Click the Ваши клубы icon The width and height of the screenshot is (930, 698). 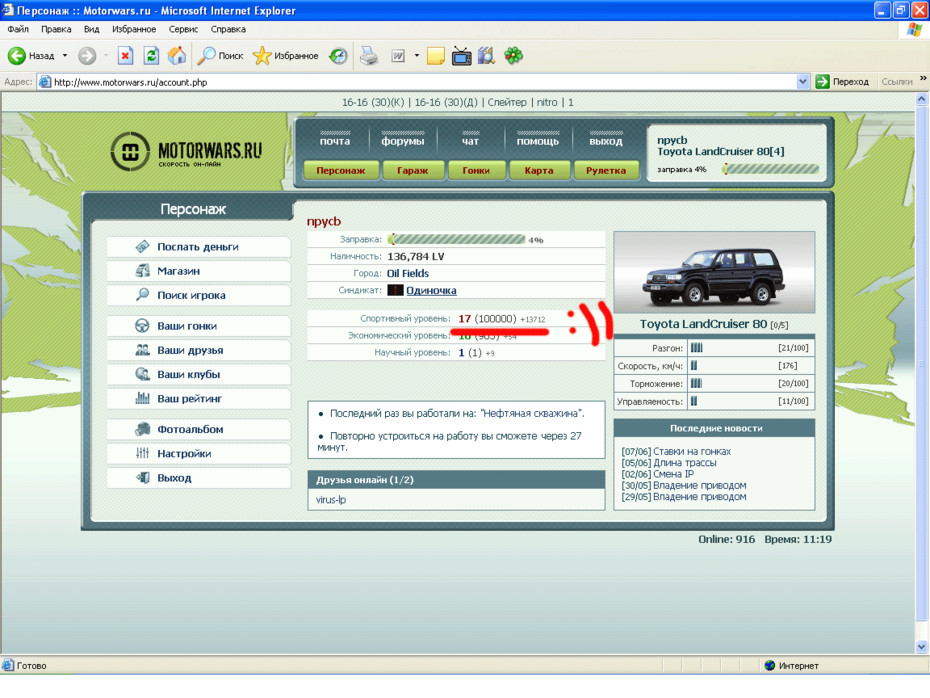(x=142, y=374)
